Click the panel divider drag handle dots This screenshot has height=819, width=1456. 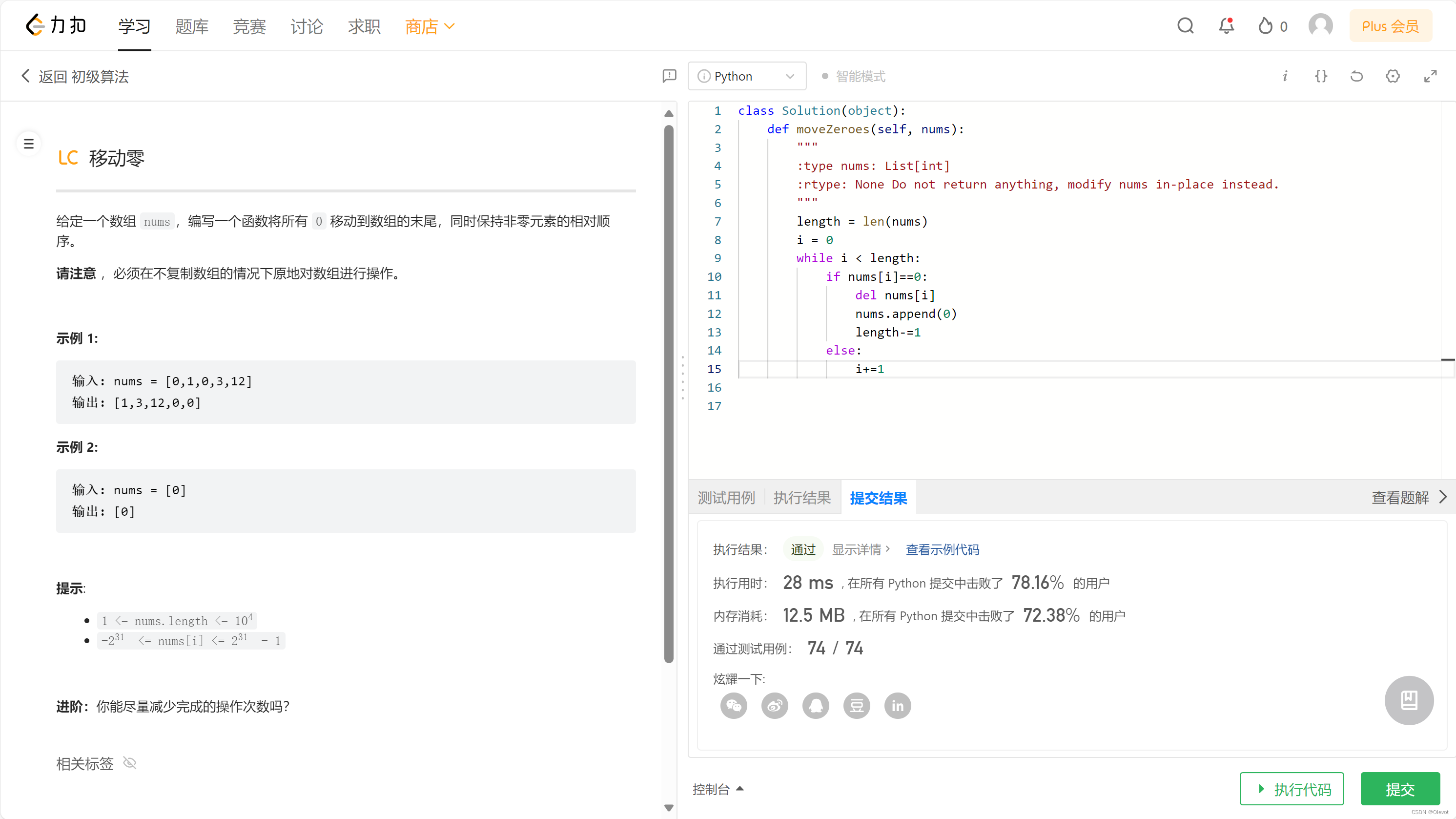682,377
